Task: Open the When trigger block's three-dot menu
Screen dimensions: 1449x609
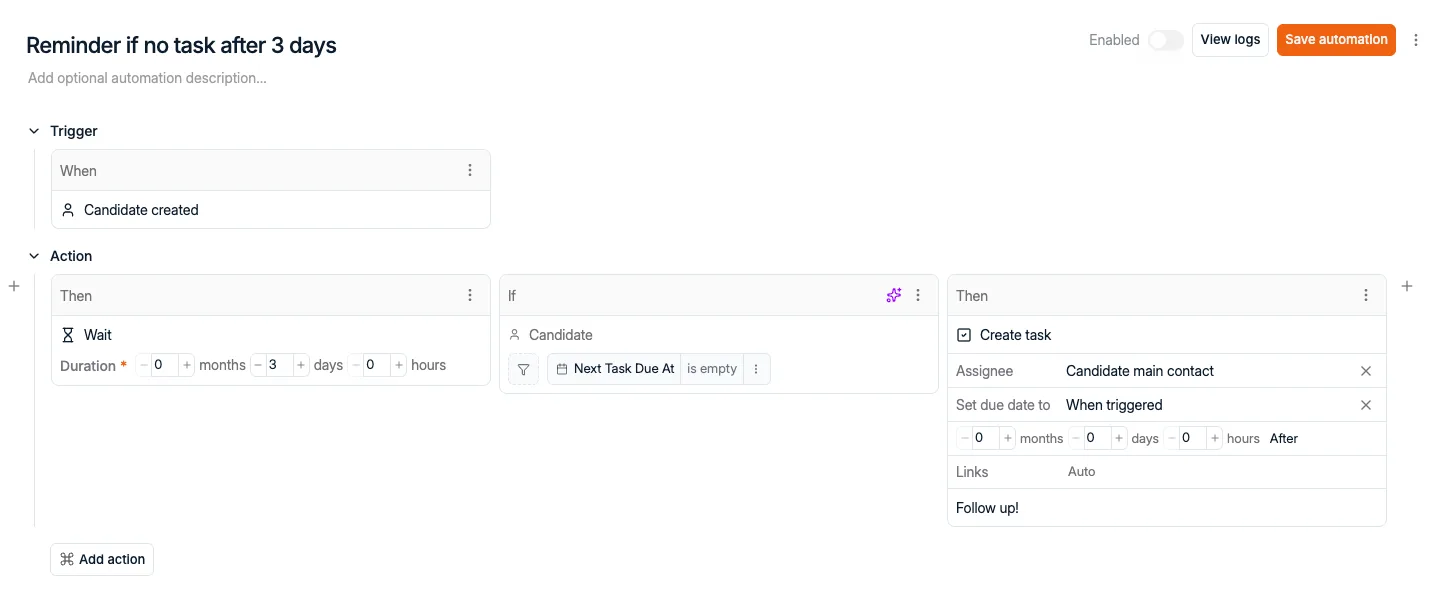Action: point(470,170)
